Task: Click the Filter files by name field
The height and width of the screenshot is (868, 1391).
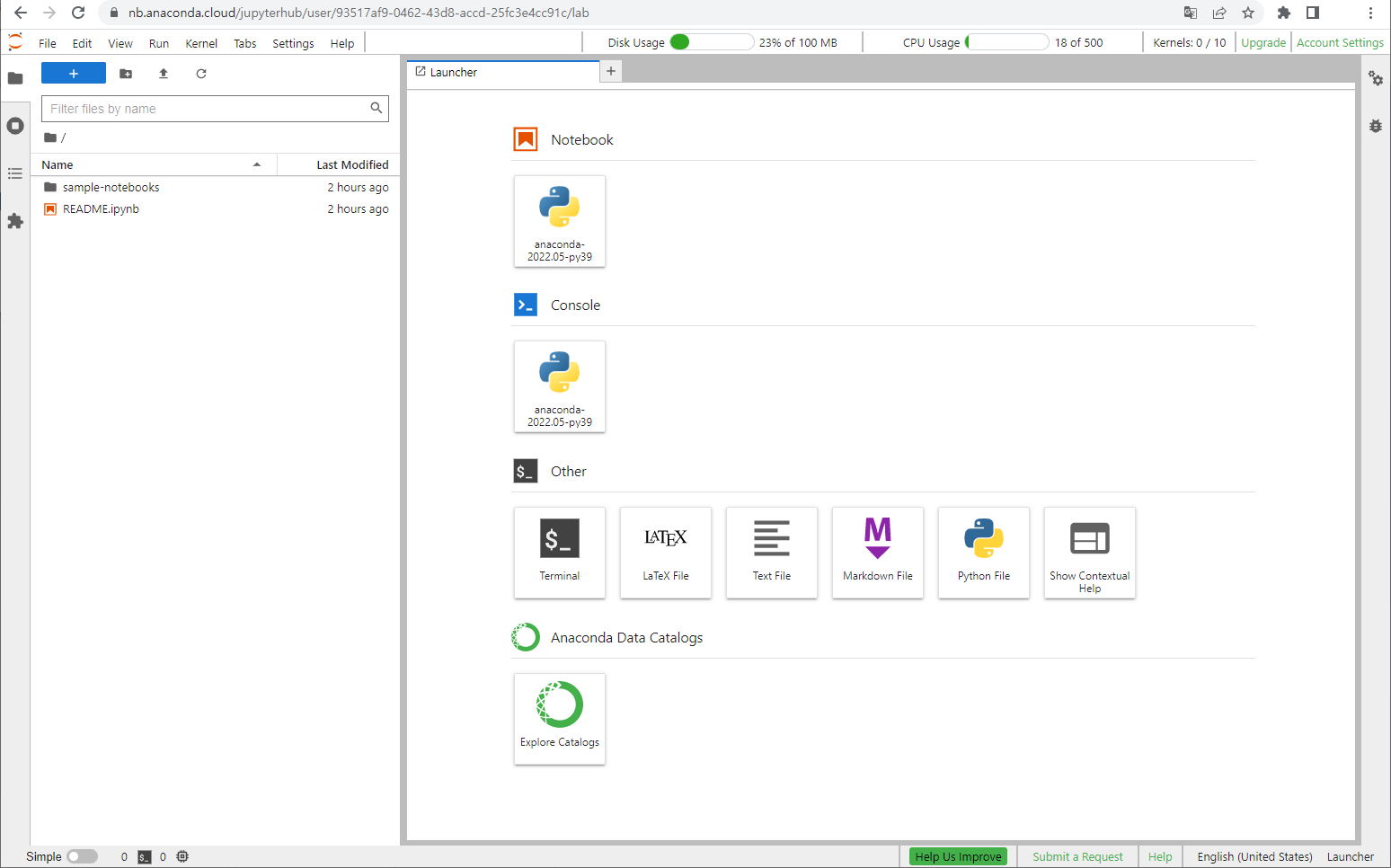Action: [x=215, y=109]
